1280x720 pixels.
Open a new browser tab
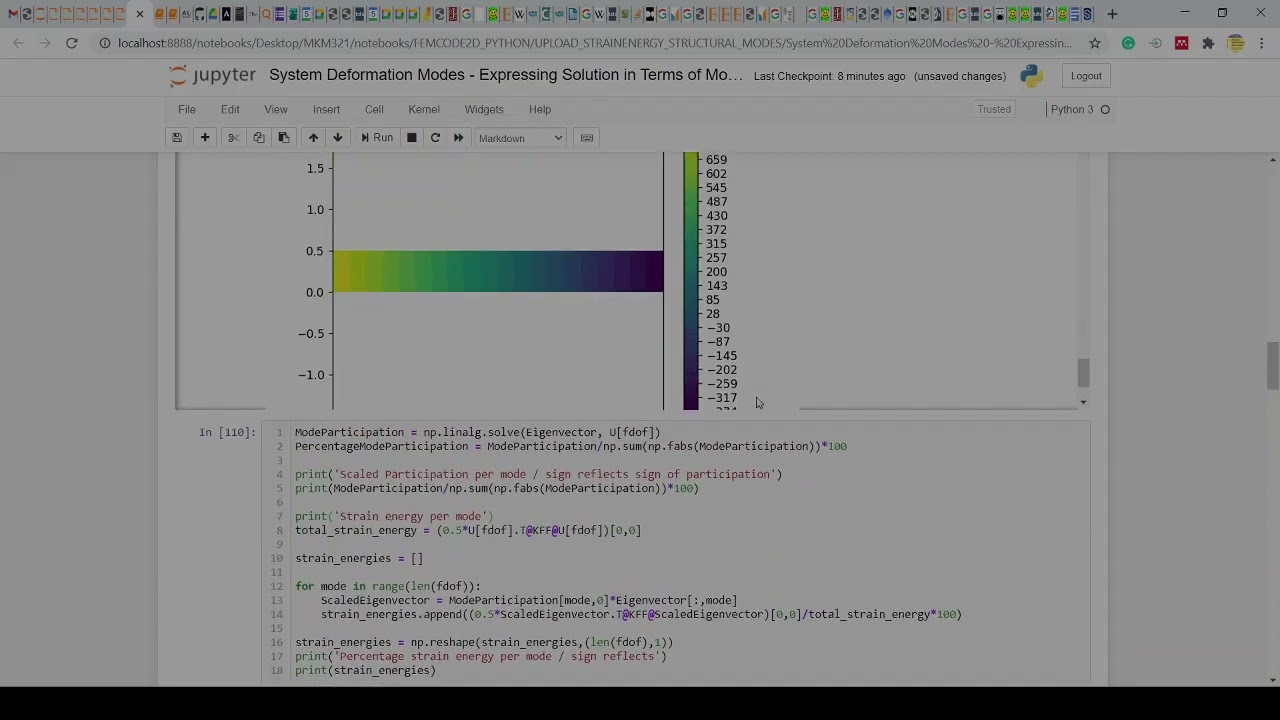1112,14
